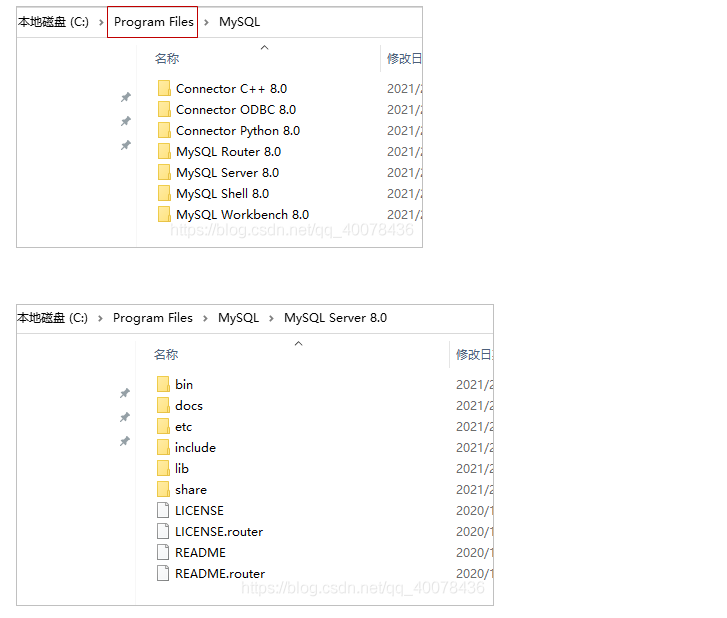This screenshot has width=727, height=618.
Task: Select the README.router file name
Action: pyautogui.click(x=220, y=573)
